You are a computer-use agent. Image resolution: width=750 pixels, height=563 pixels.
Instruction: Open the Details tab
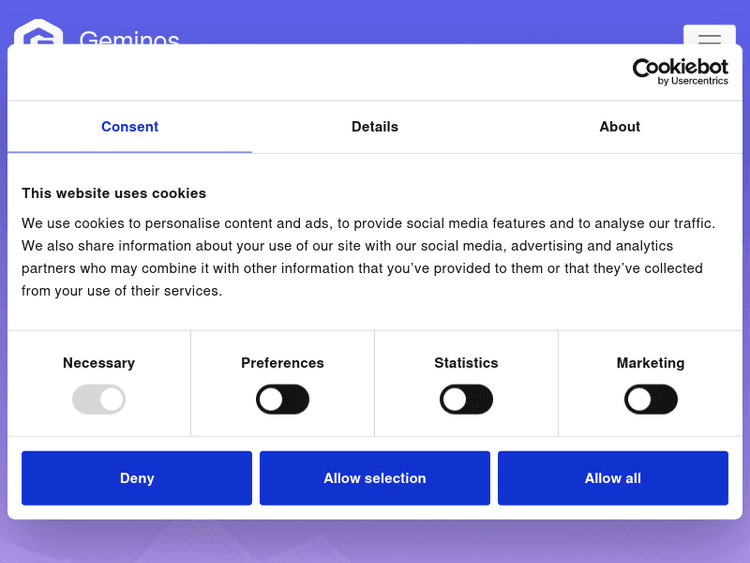tap(375, 127)
